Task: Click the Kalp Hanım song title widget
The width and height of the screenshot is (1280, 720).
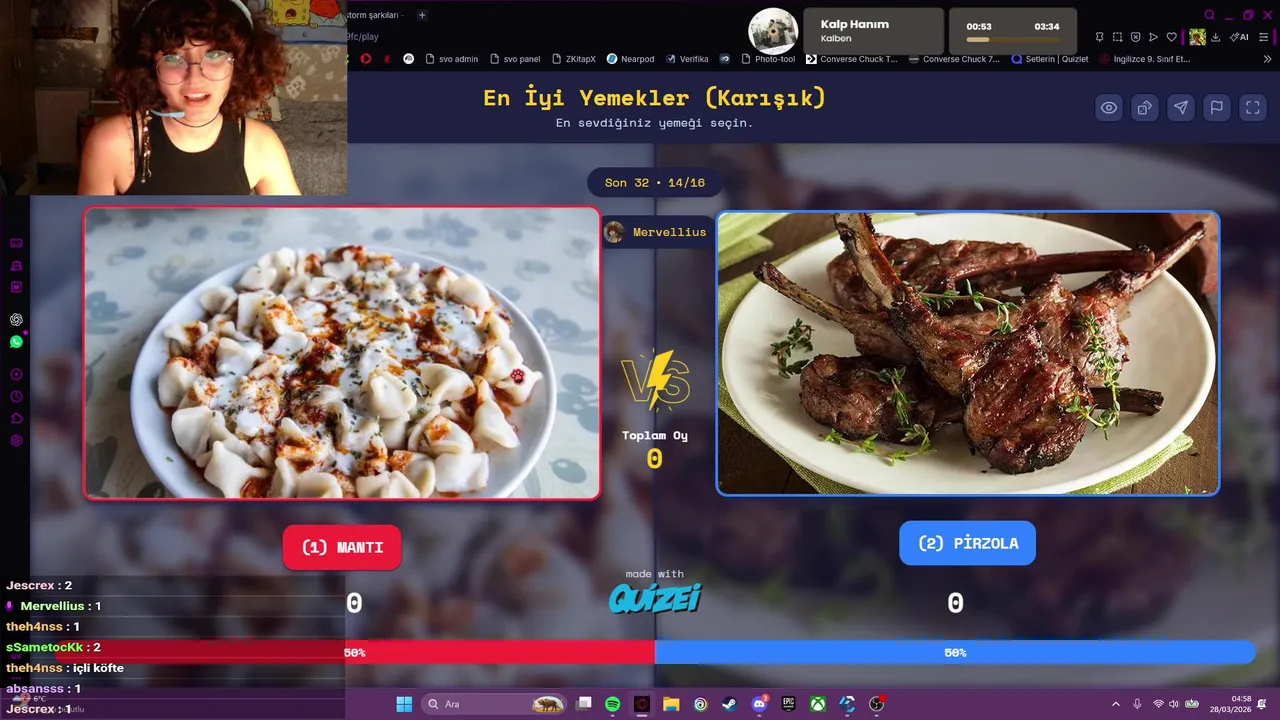Action: click(x=875, y=31)
